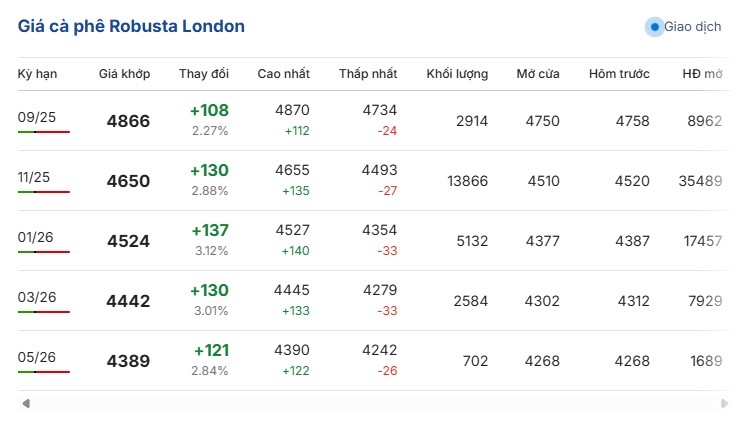Click the Khối lượng column header
The height and width of the screenshot is (439, 738).
coord(457,74)
